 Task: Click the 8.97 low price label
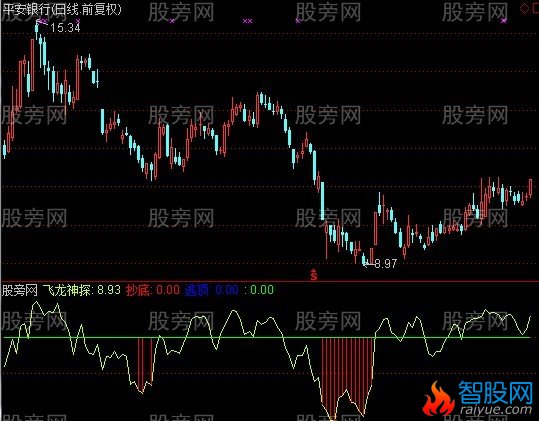[x=386, y=264]
